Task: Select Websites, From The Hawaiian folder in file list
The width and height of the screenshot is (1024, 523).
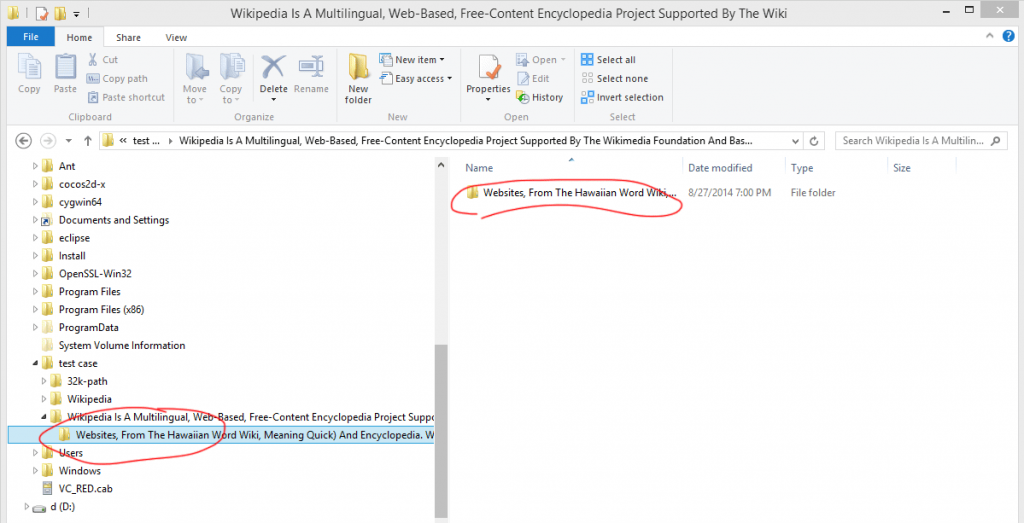Action: (571, 193)
